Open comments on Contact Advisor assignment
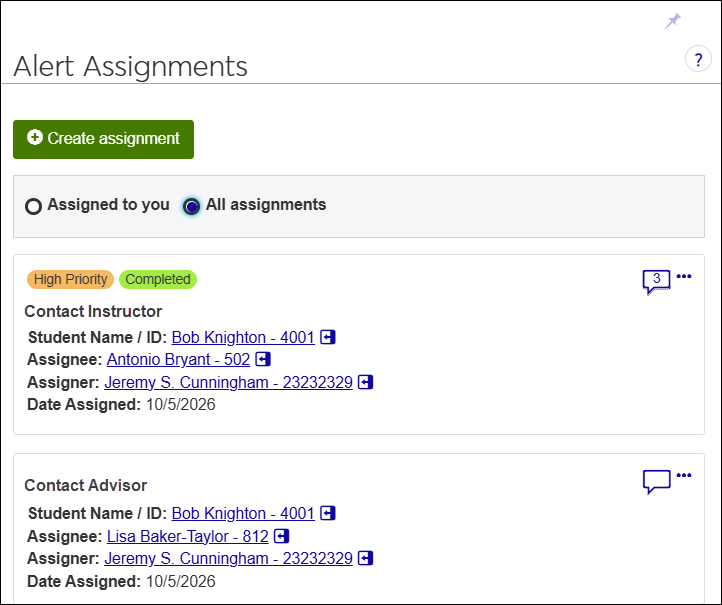The height and width of the screenshot is (605, 722). 656,482
